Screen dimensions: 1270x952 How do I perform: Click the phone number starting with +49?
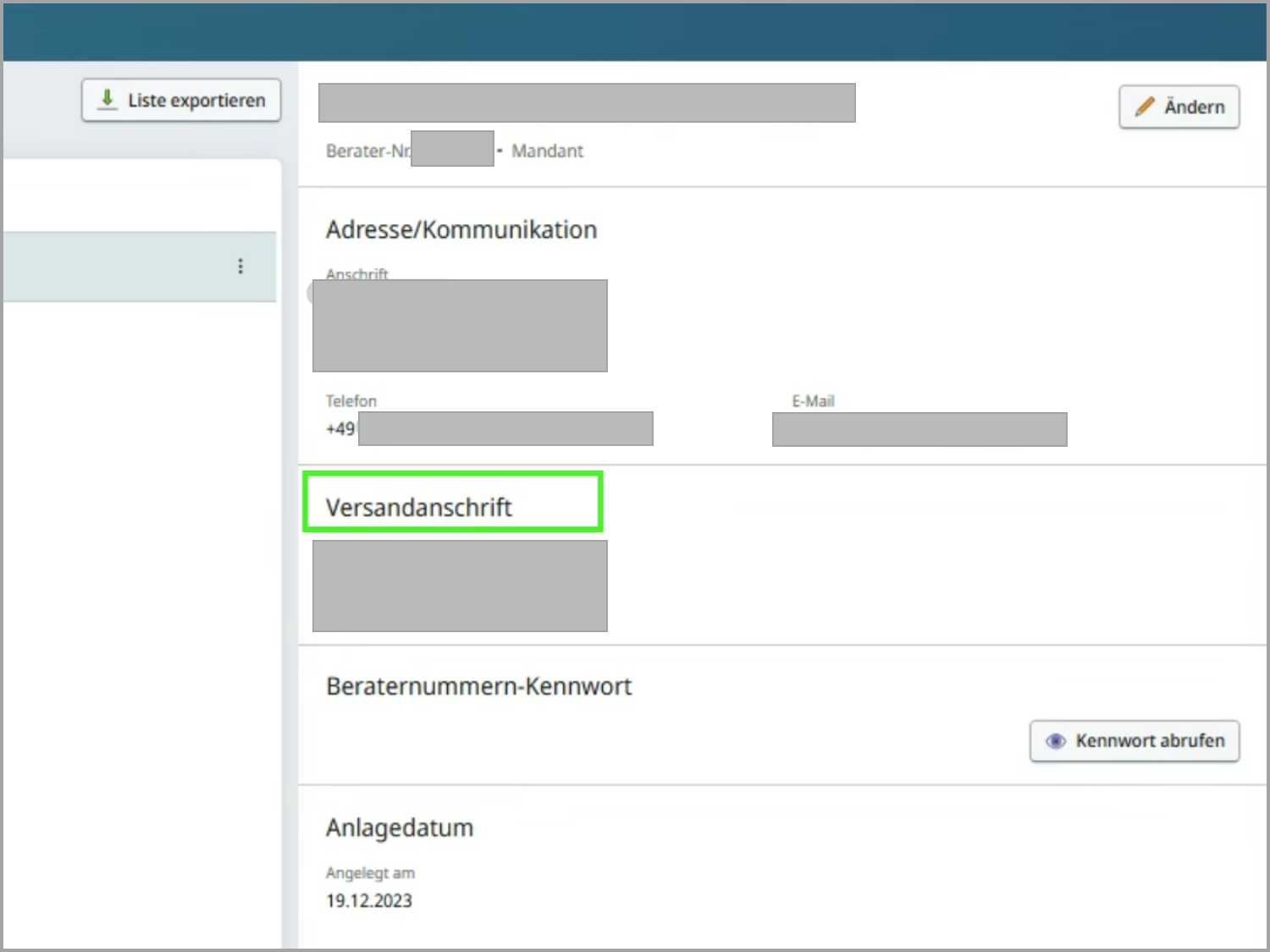(491, 429)
